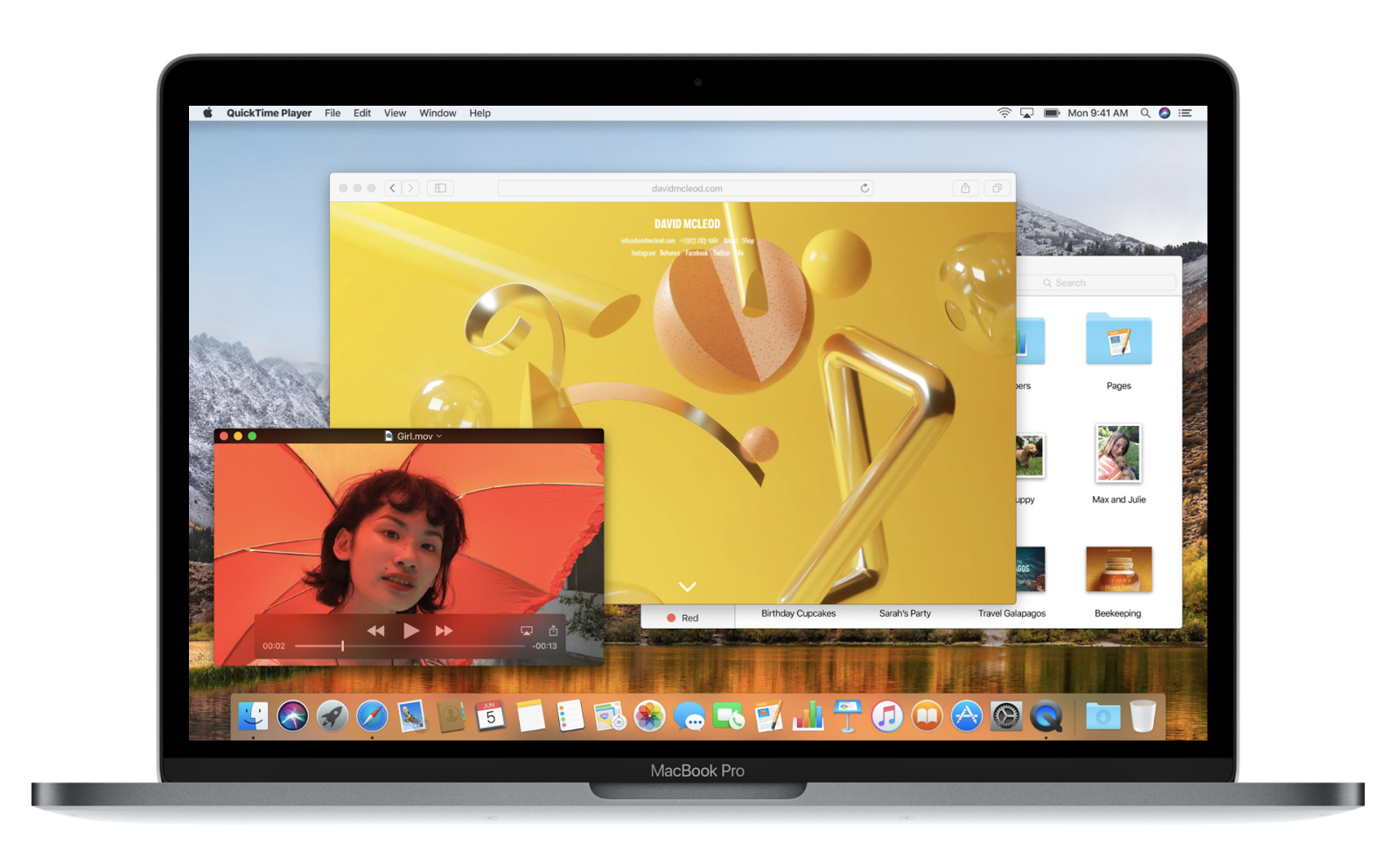Image resolution: width=1400 pixels, height=865 pixels.
Task: Click Safari address bar davidmcleod.com
Action: click(x=686, y=188)
